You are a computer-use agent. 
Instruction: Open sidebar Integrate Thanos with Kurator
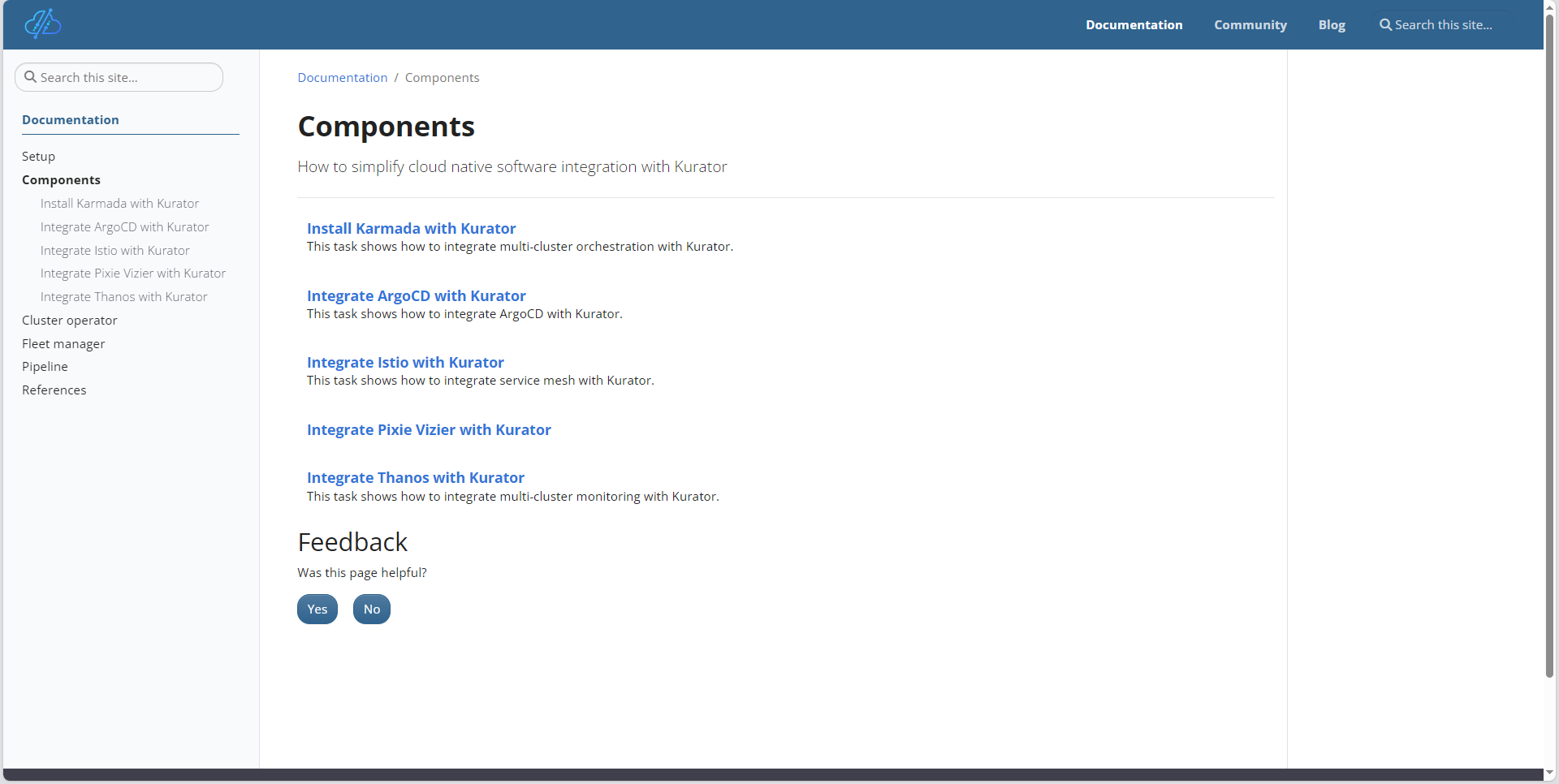tap(123, 297)
